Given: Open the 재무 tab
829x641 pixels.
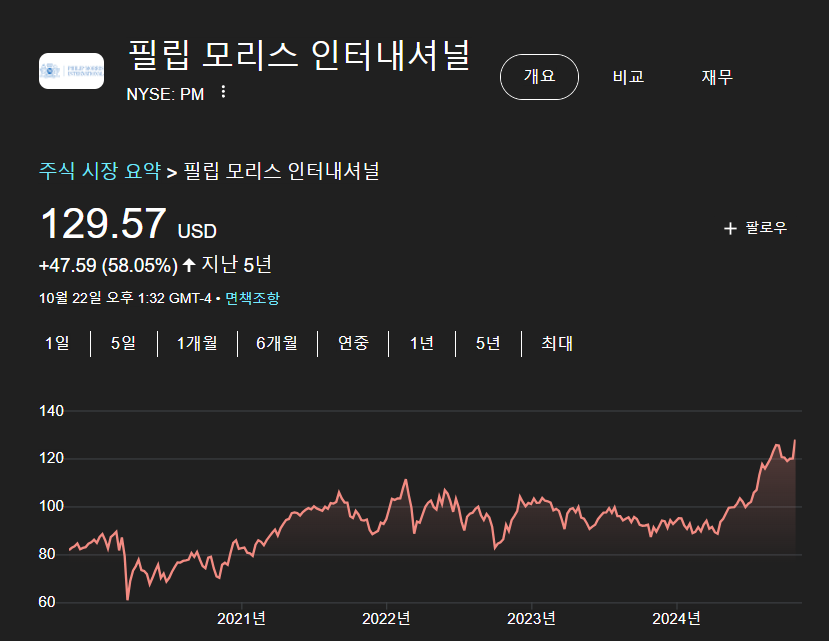Looking at the screenshot, I should click(x=717, y=77).
